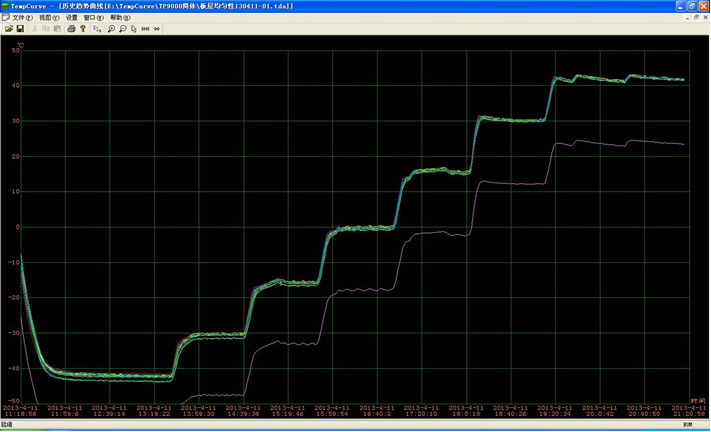This screenshot has width=711, height=432.
Task: Open the 窗口(W) window menu
Action: 93,18
